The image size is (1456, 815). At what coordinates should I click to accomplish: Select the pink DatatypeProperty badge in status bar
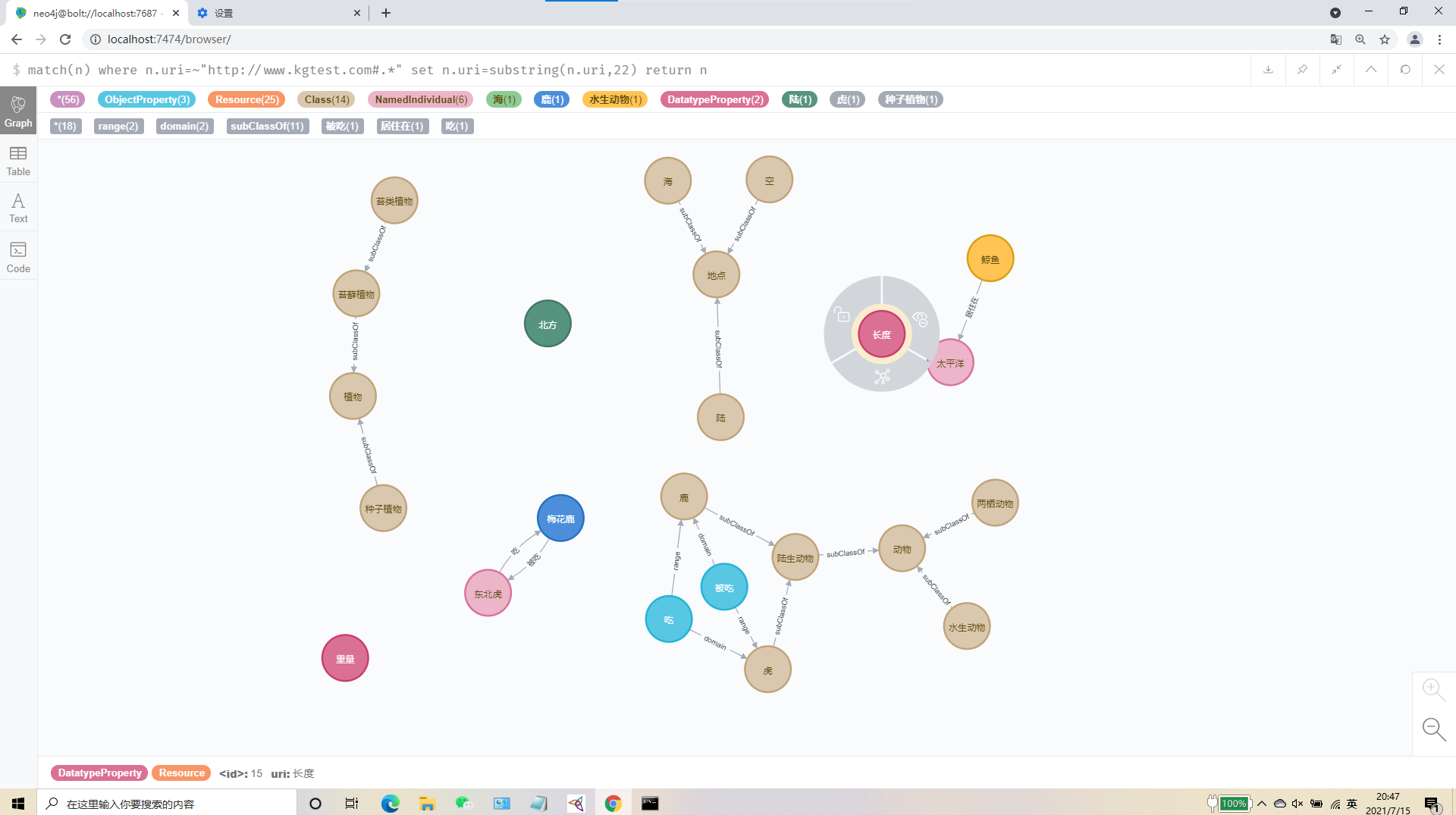click(x=98, y=773)
